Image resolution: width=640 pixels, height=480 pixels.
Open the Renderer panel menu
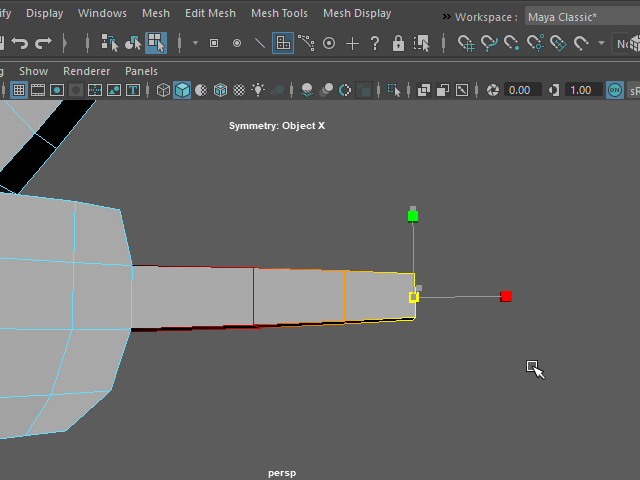tap(86, 71)
